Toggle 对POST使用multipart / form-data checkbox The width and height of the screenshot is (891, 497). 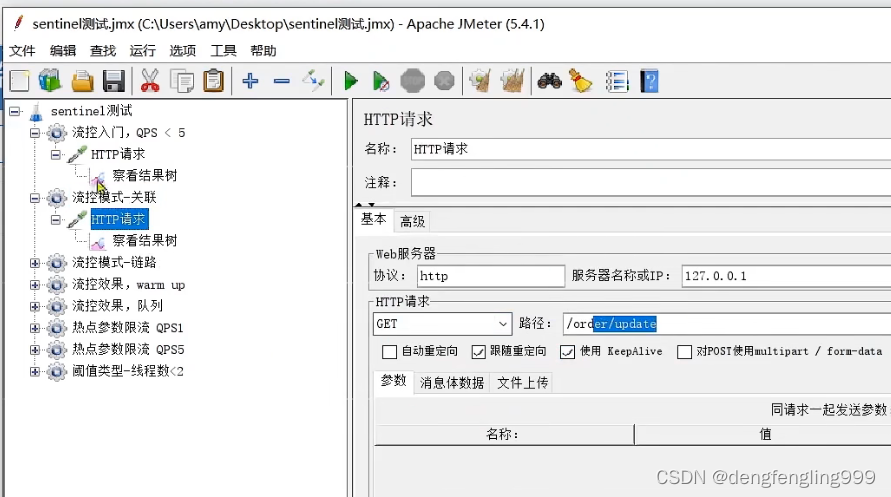tap(684, 352)
